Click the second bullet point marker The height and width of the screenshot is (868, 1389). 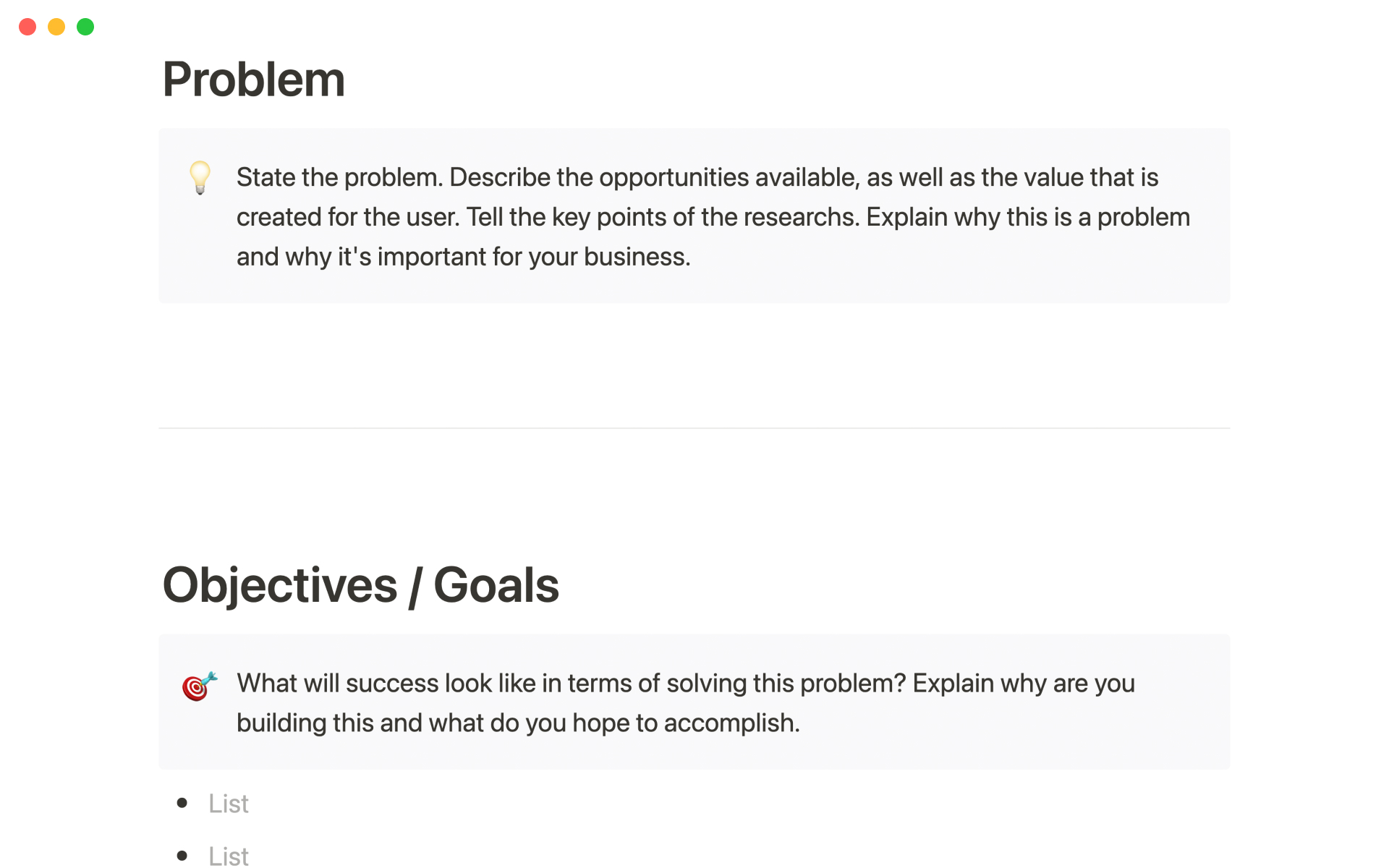(182, 856)
